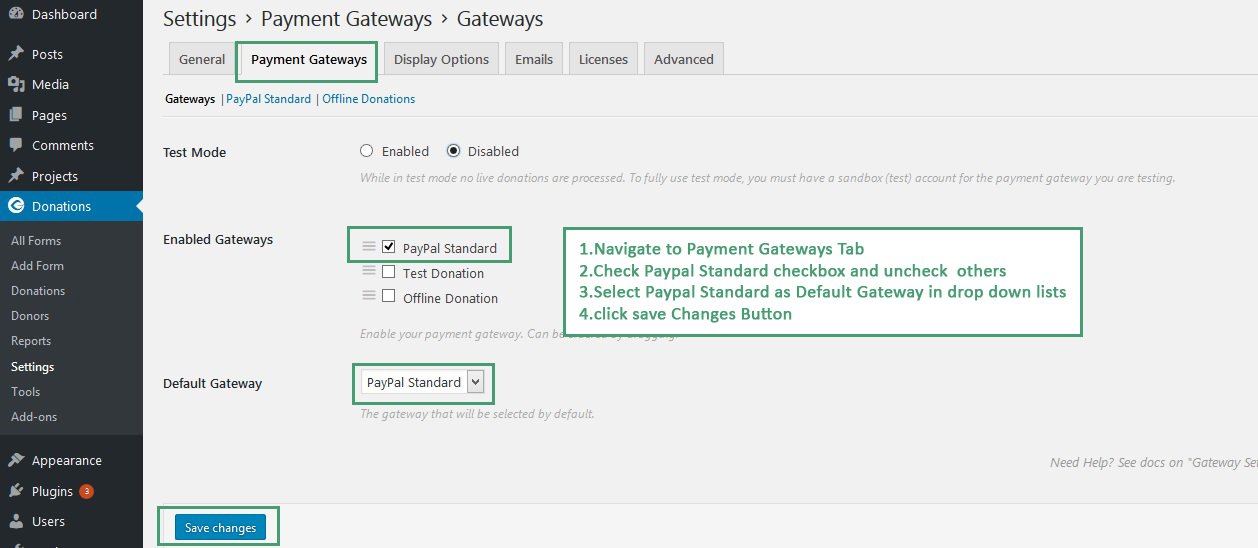
Task: Check the Test Donation gateway checkbox
Action: [389, 271]
